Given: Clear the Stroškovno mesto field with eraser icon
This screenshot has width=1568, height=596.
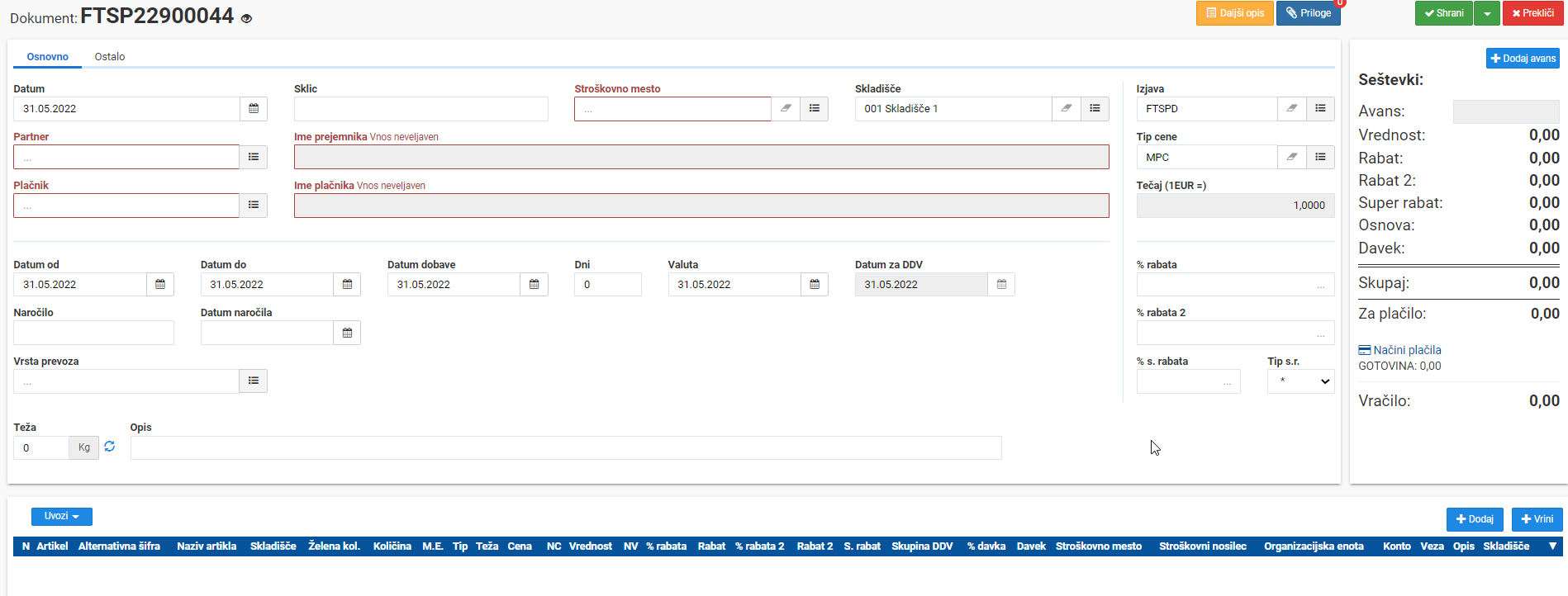Looking at the screenshot, I should 786,109.
